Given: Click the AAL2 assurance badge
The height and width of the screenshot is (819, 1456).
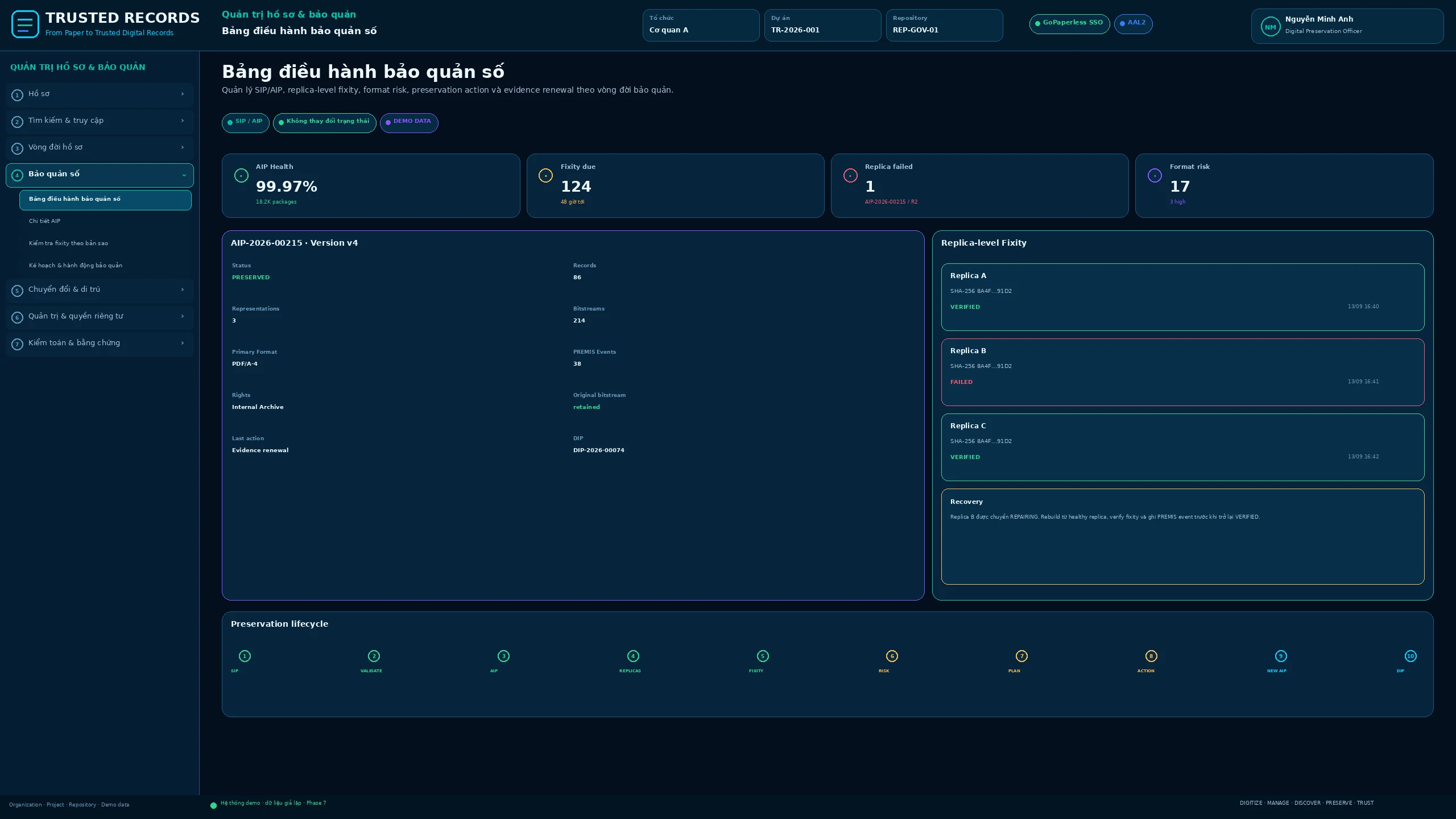Looking at the screenshot, I should pos(1133,23).
